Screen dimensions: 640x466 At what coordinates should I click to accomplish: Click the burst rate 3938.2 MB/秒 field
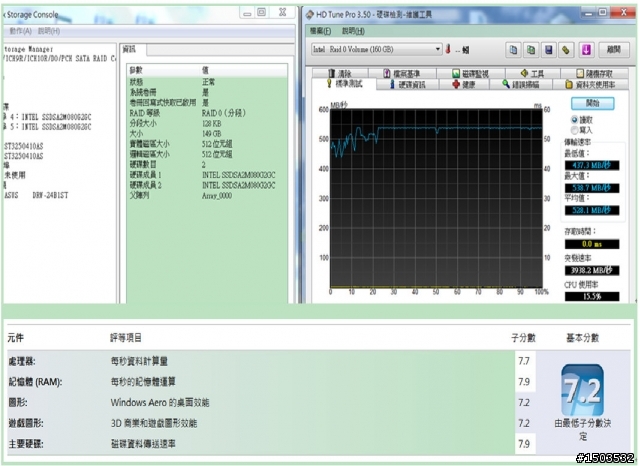591,271
